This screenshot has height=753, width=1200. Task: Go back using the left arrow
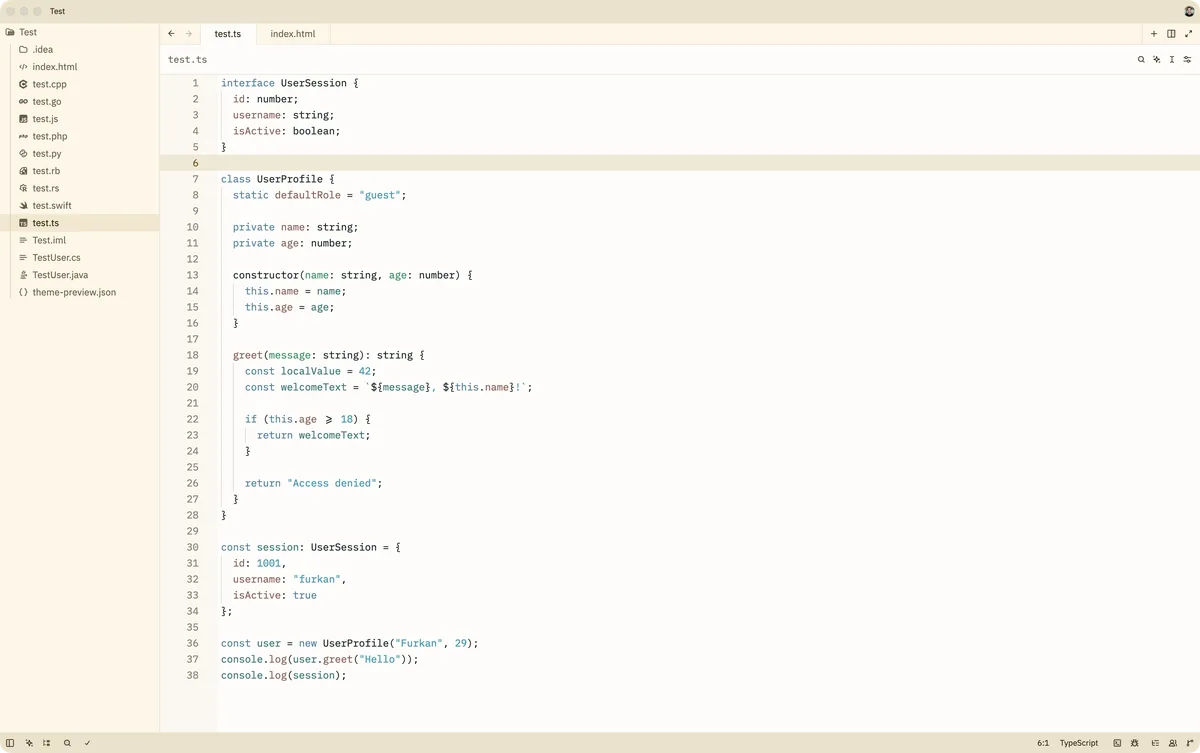171,33
